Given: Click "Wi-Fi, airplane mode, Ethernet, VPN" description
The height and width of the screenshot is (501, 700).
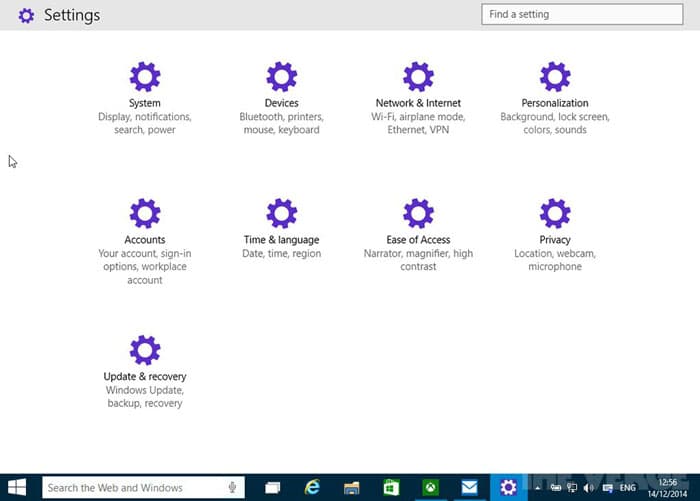Looking at the screenshot, I should tap(418, 123).
